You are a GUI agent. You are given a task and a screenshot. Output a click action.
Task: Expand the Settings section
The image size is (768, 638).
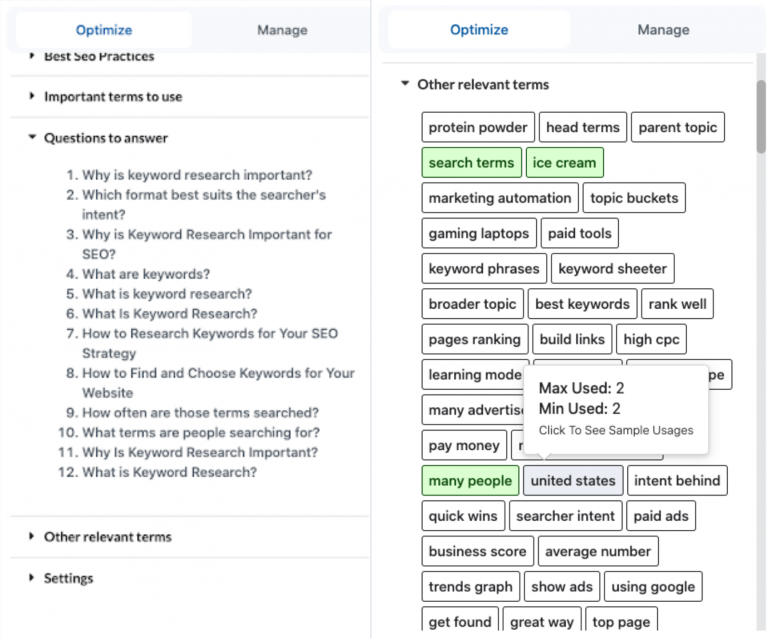[x=68, y=578]
